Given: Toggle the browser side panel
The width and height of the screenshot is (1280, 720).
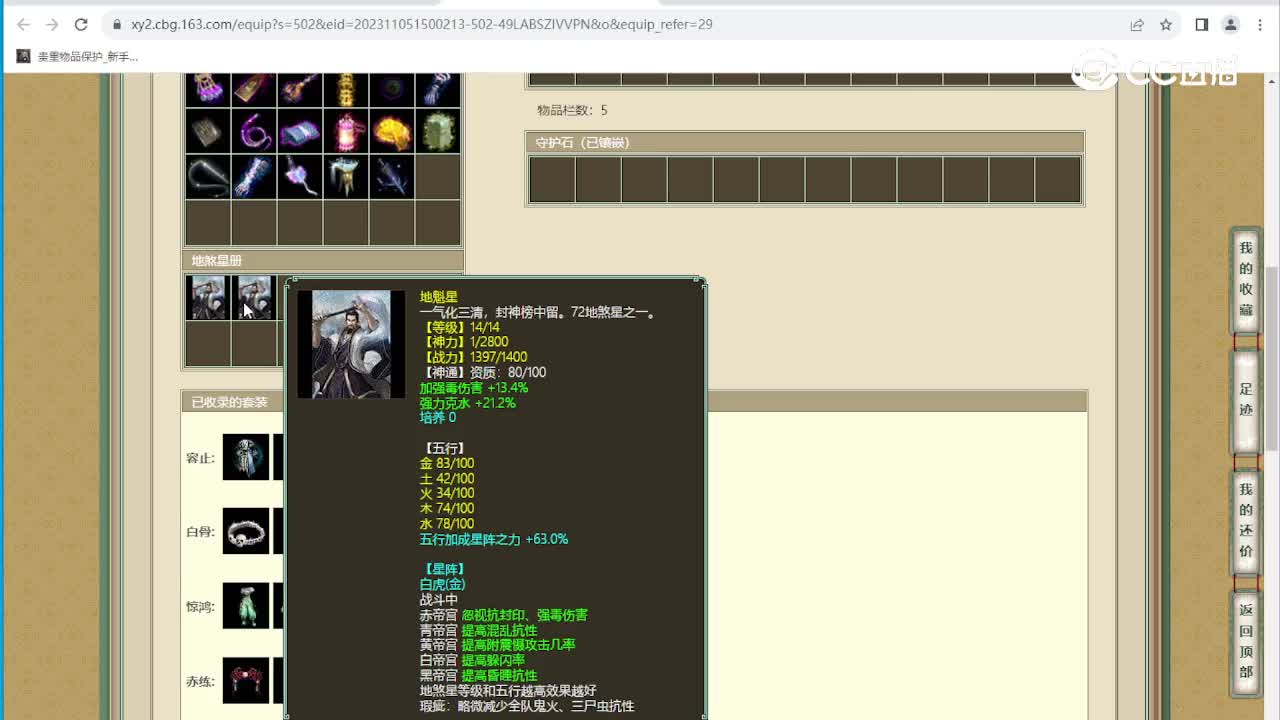Looking at the screenshot, I should click(x=1202, y=24).
